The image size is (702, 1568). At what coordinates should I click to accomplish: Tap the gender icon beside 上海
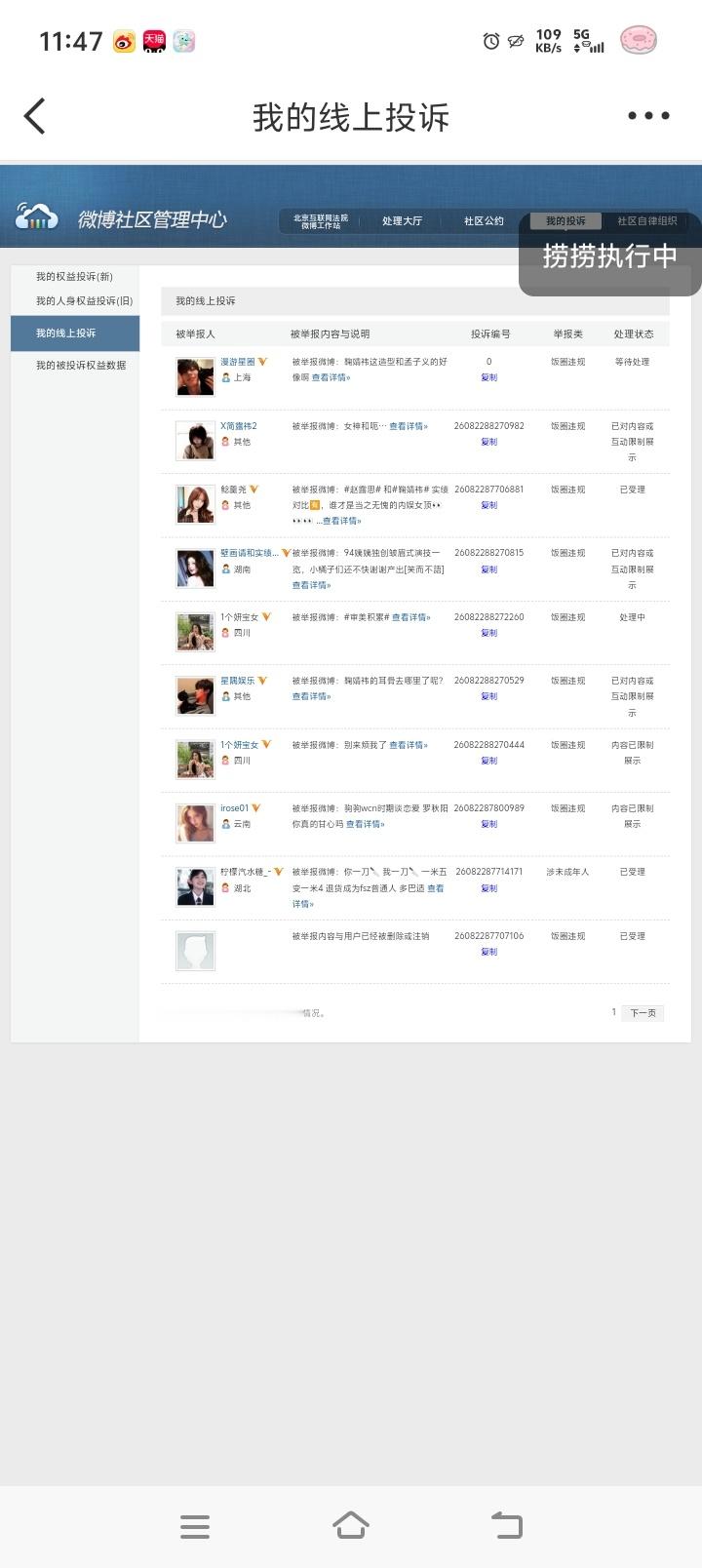(226, 377)
